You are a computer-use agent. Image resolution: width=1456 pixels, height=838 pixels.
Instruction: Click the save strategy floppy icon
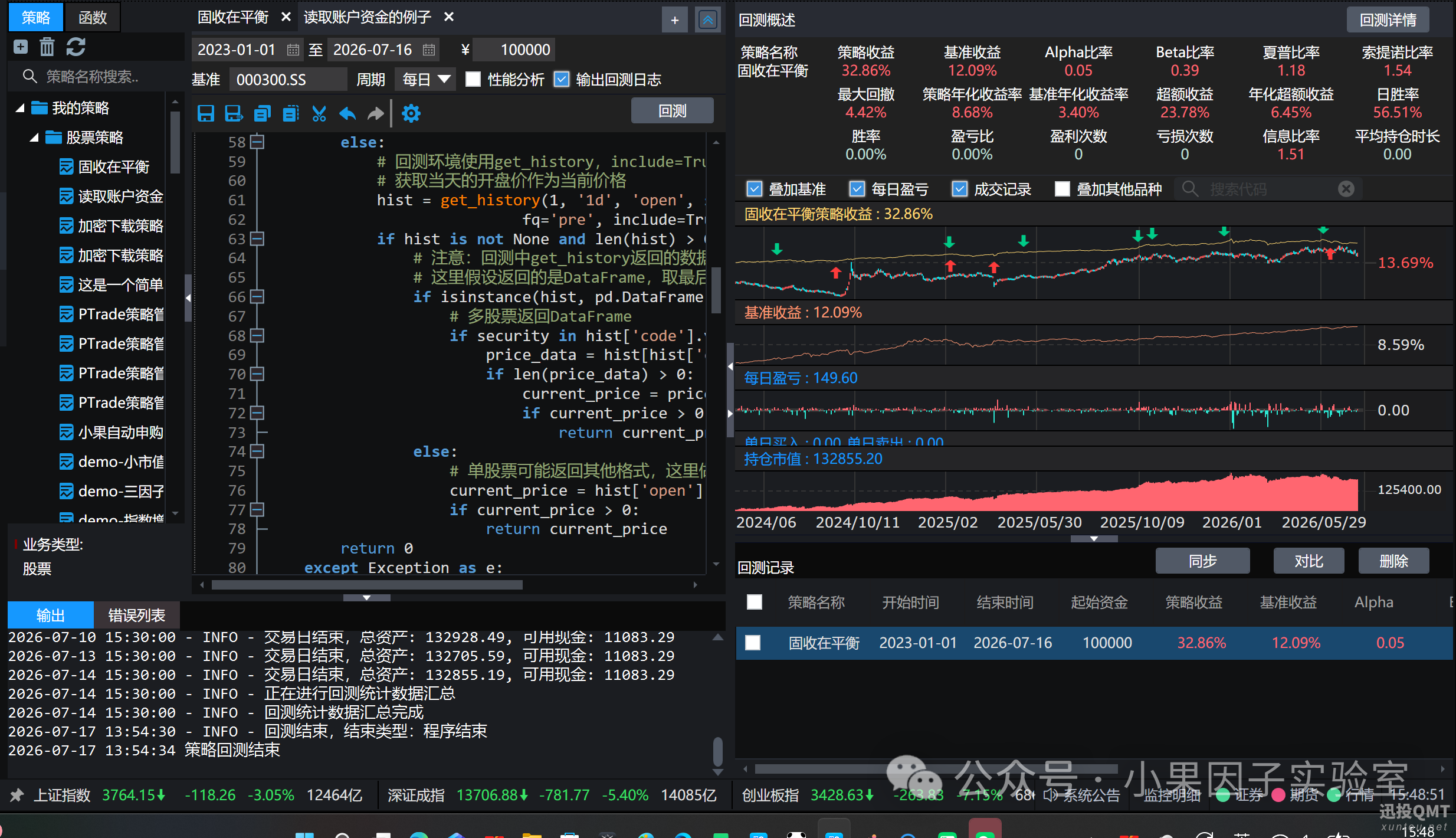tap(206, 113)
